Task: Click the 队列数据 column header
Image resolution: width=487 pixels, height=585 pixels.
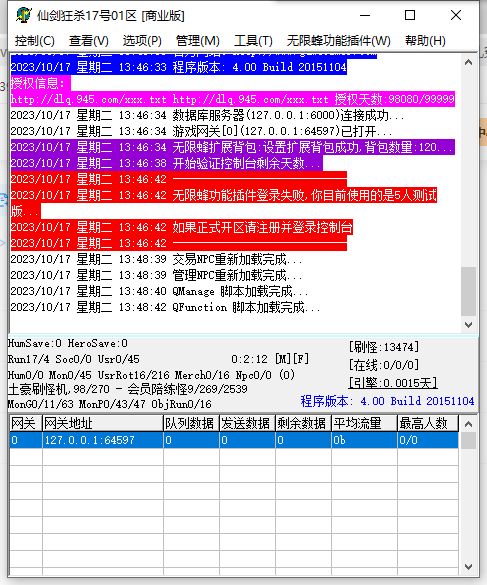Action: tap(191, 423)
